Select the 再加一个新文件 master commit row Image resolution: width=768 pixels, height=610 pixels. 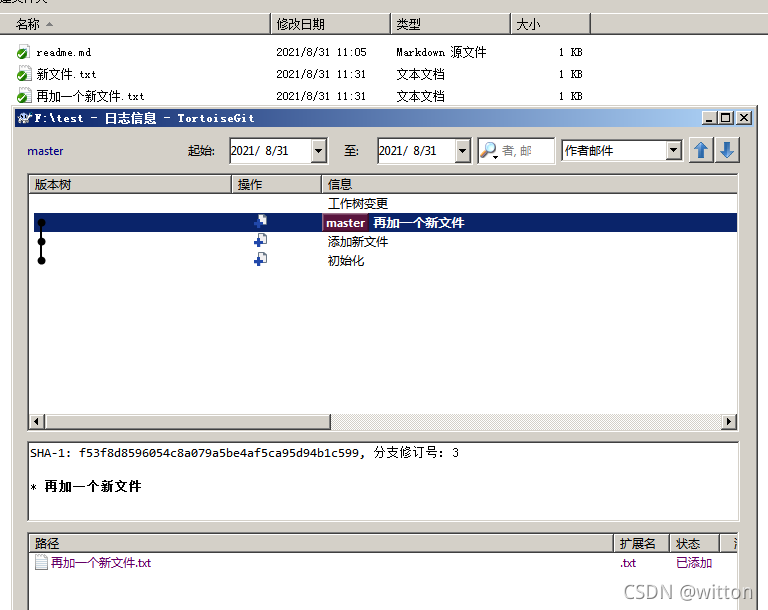pyautogui.click(x=385, y=223)
